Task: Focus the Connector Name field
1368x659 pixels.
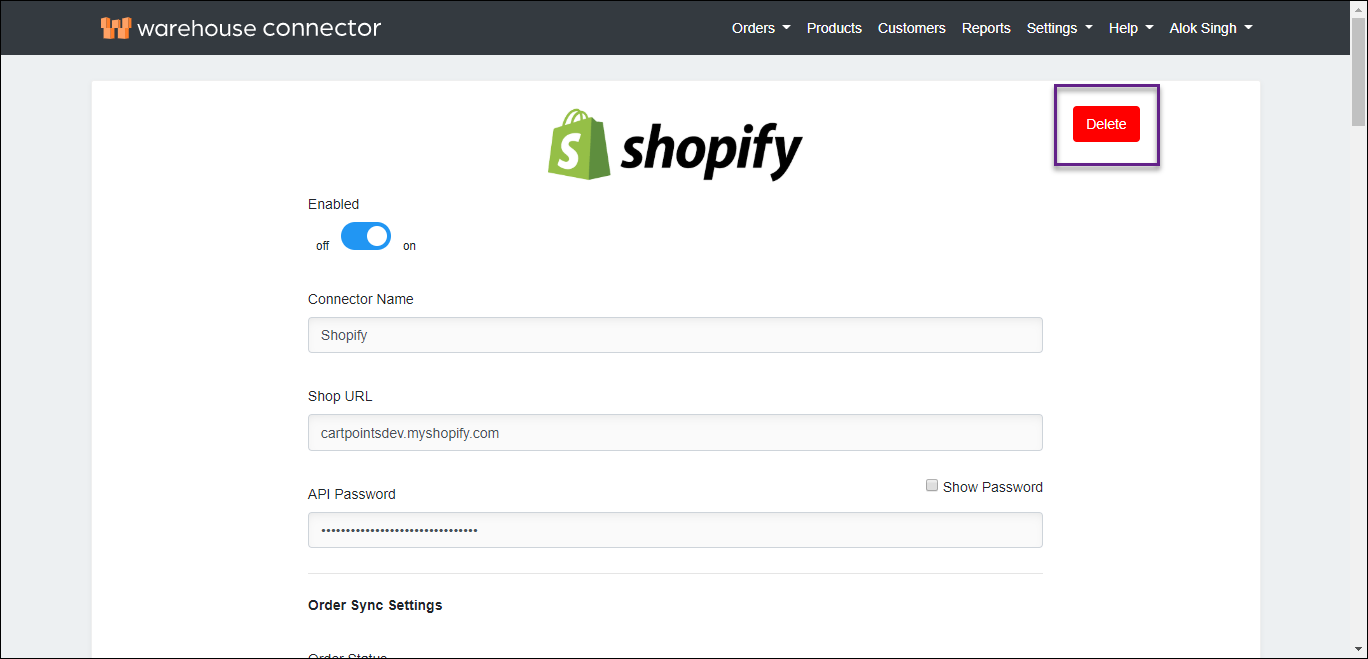Action: point(675,335)
